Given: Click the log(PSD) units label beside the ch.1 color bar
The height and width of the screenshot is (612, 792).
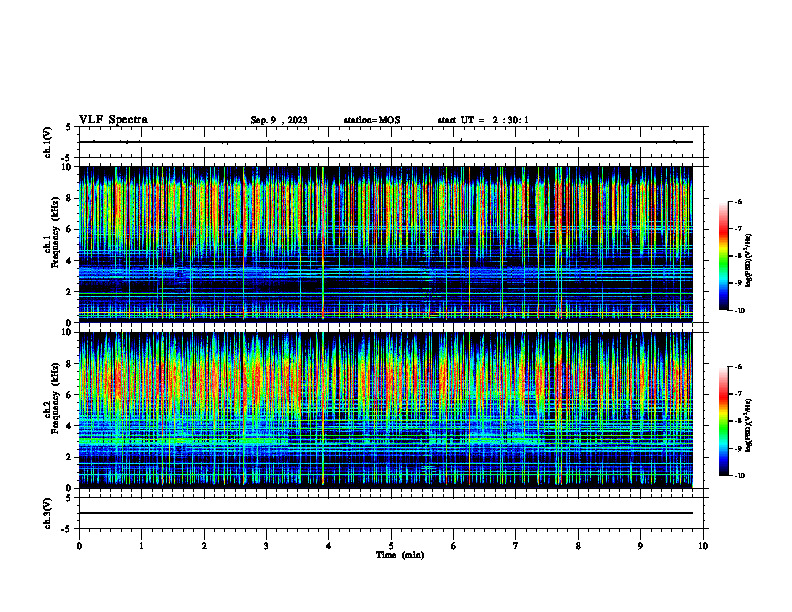Looking at the screenshot, I should [x=750, y=260].
